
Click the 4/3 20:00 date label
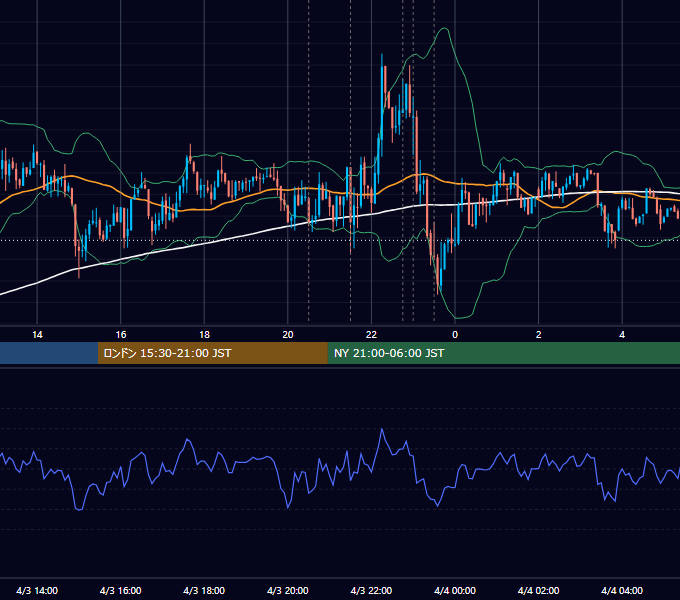pos(288,590)
